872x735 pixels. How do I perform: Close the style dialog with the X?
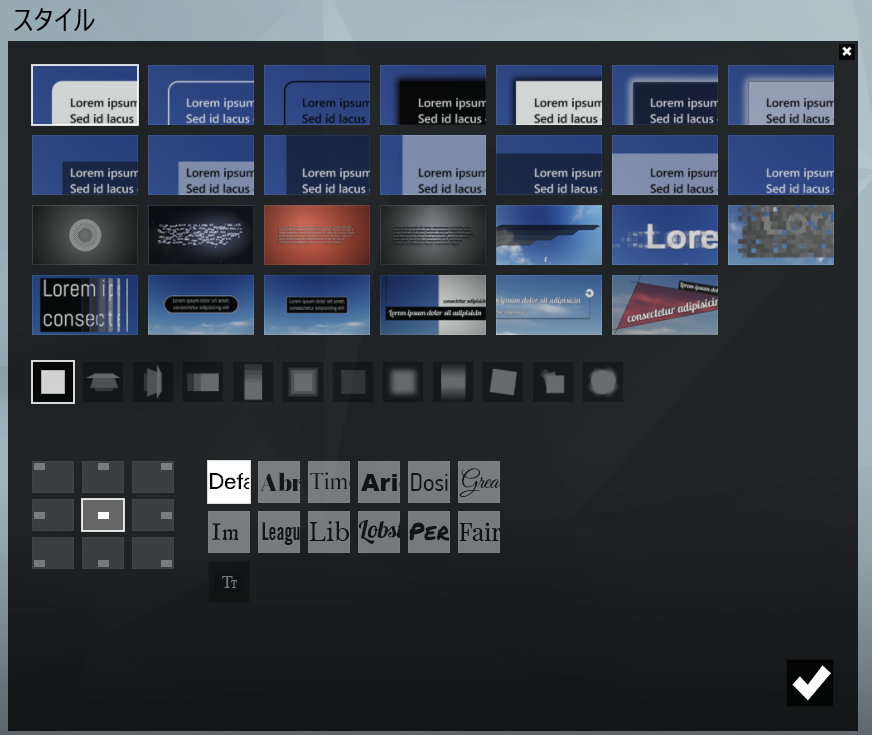pyautogui.click(x=846, y=52)
